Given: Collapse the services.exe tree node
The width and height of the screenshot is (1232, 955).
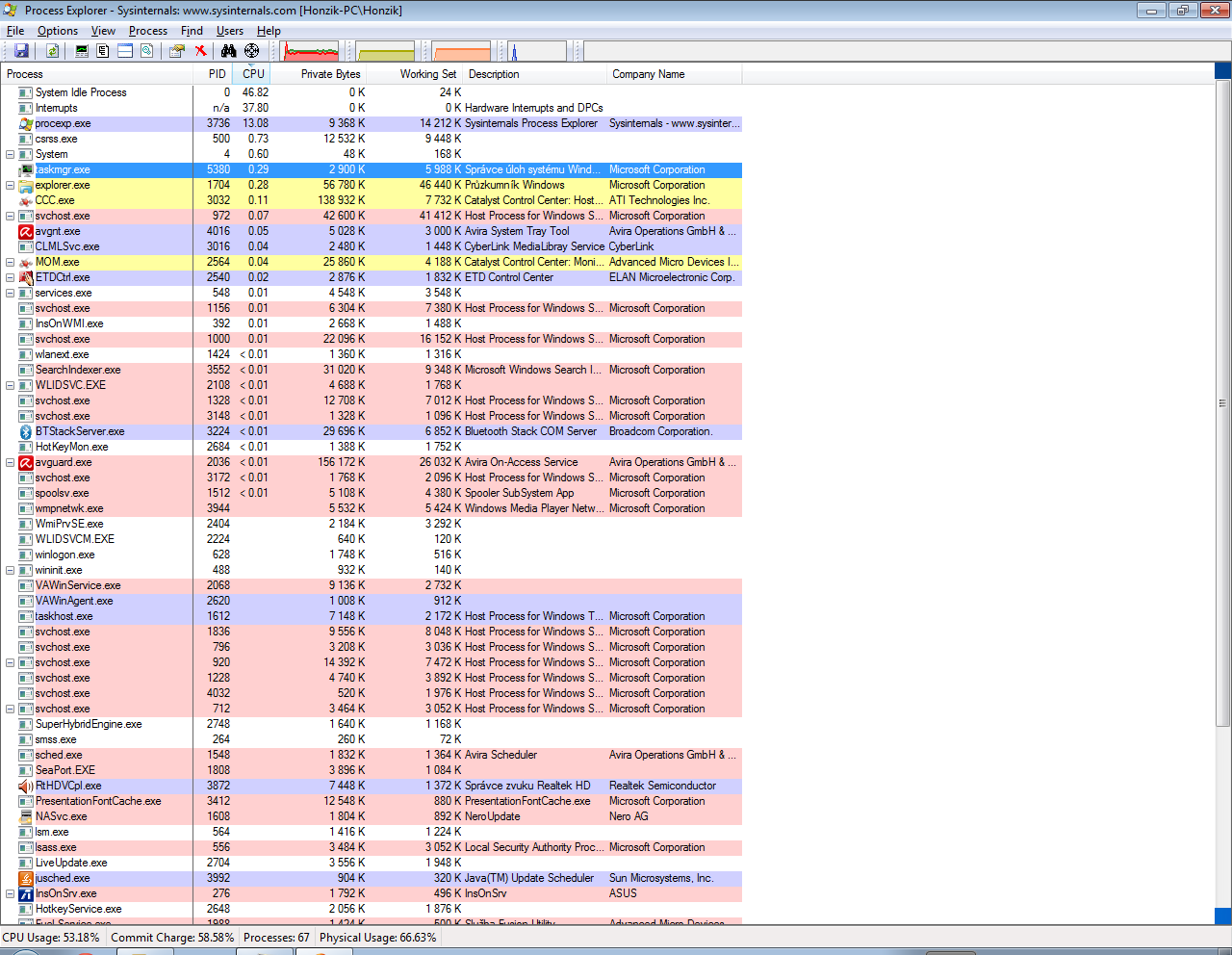Looking at the screenshot, I should click(10, 293).
